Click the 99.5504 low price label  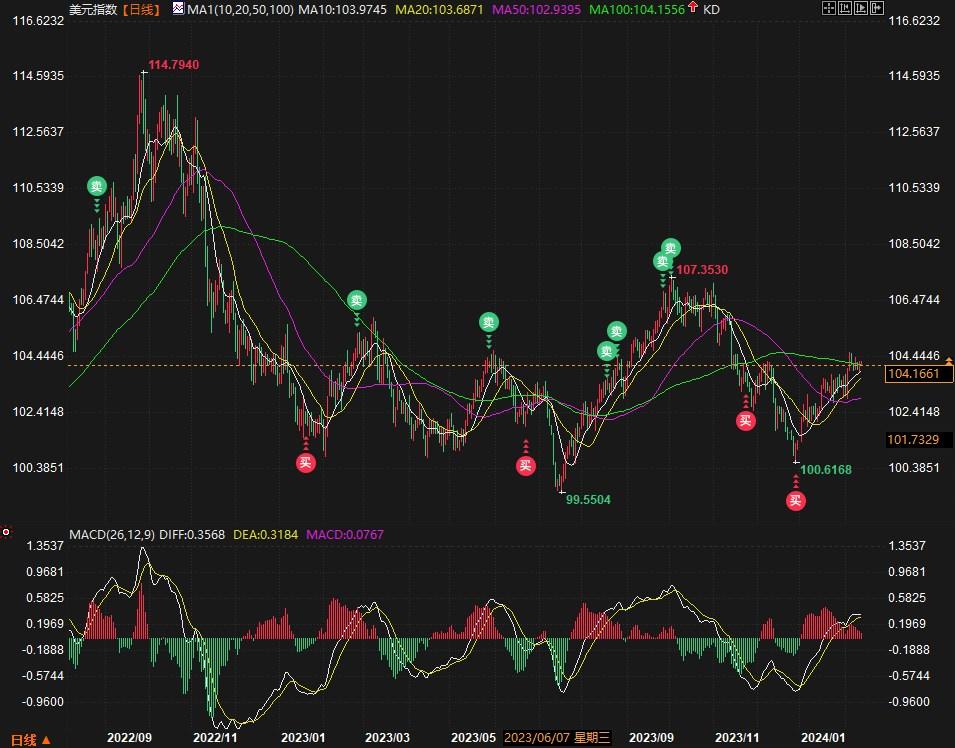click(588, 499)
